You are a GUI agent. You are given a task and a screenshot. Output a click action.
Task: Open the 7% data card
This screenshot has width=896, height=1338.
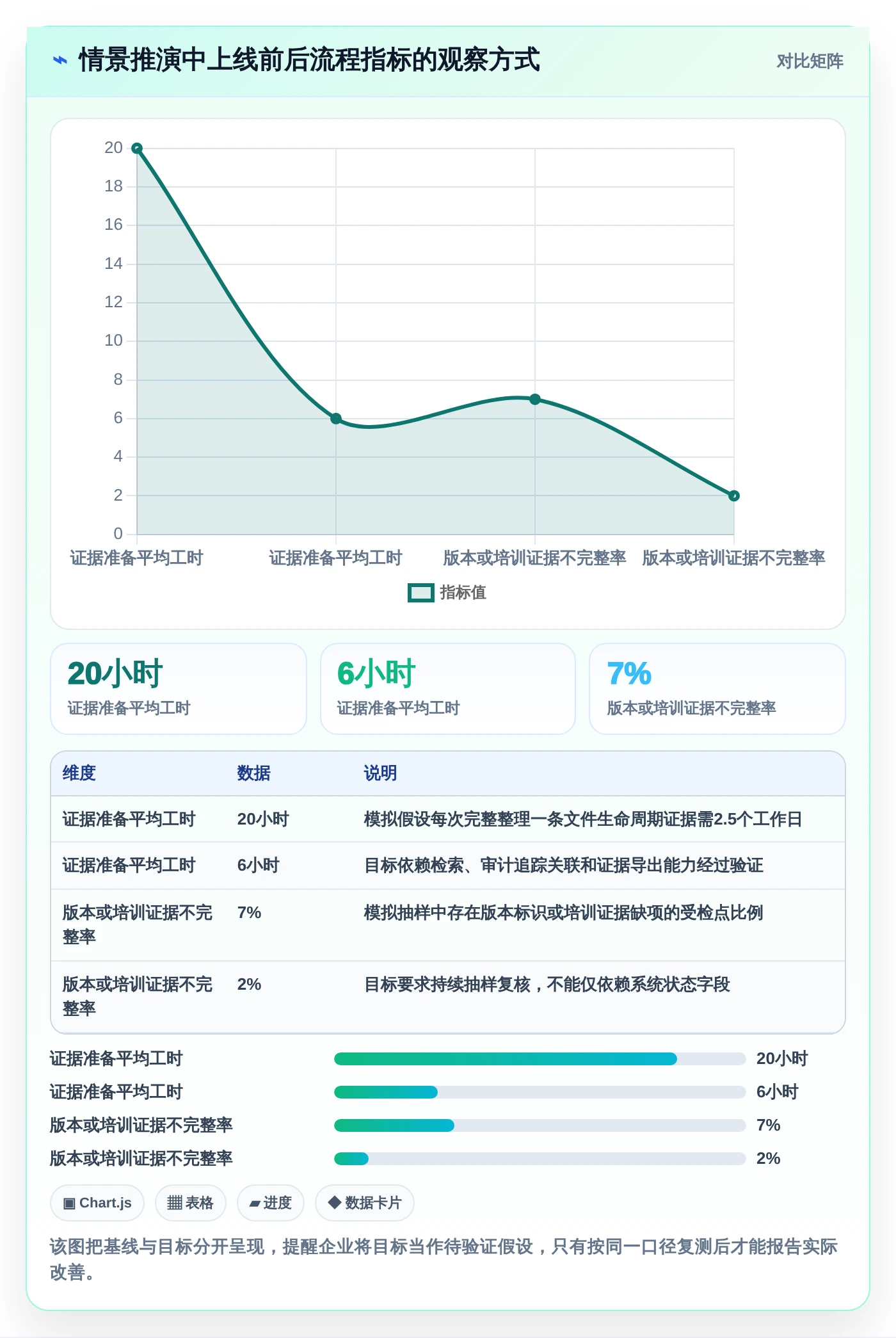point(717,689)
